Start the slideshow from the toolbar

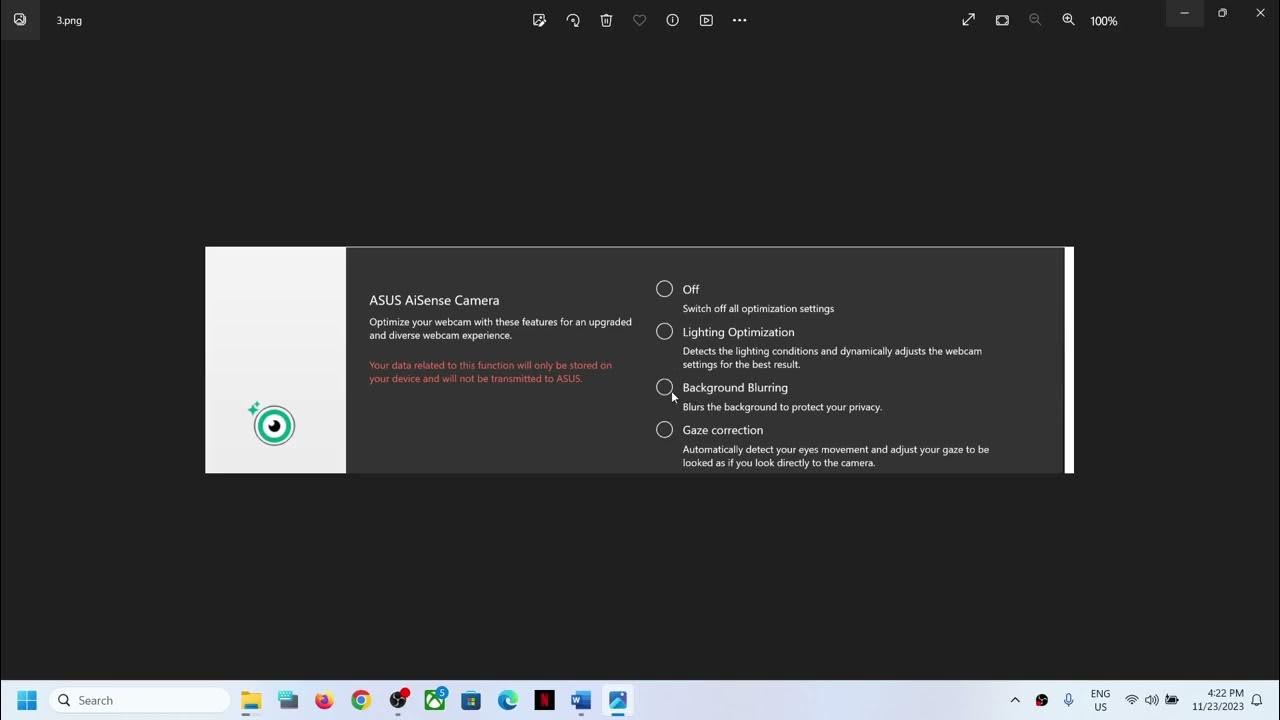point(706,20)
